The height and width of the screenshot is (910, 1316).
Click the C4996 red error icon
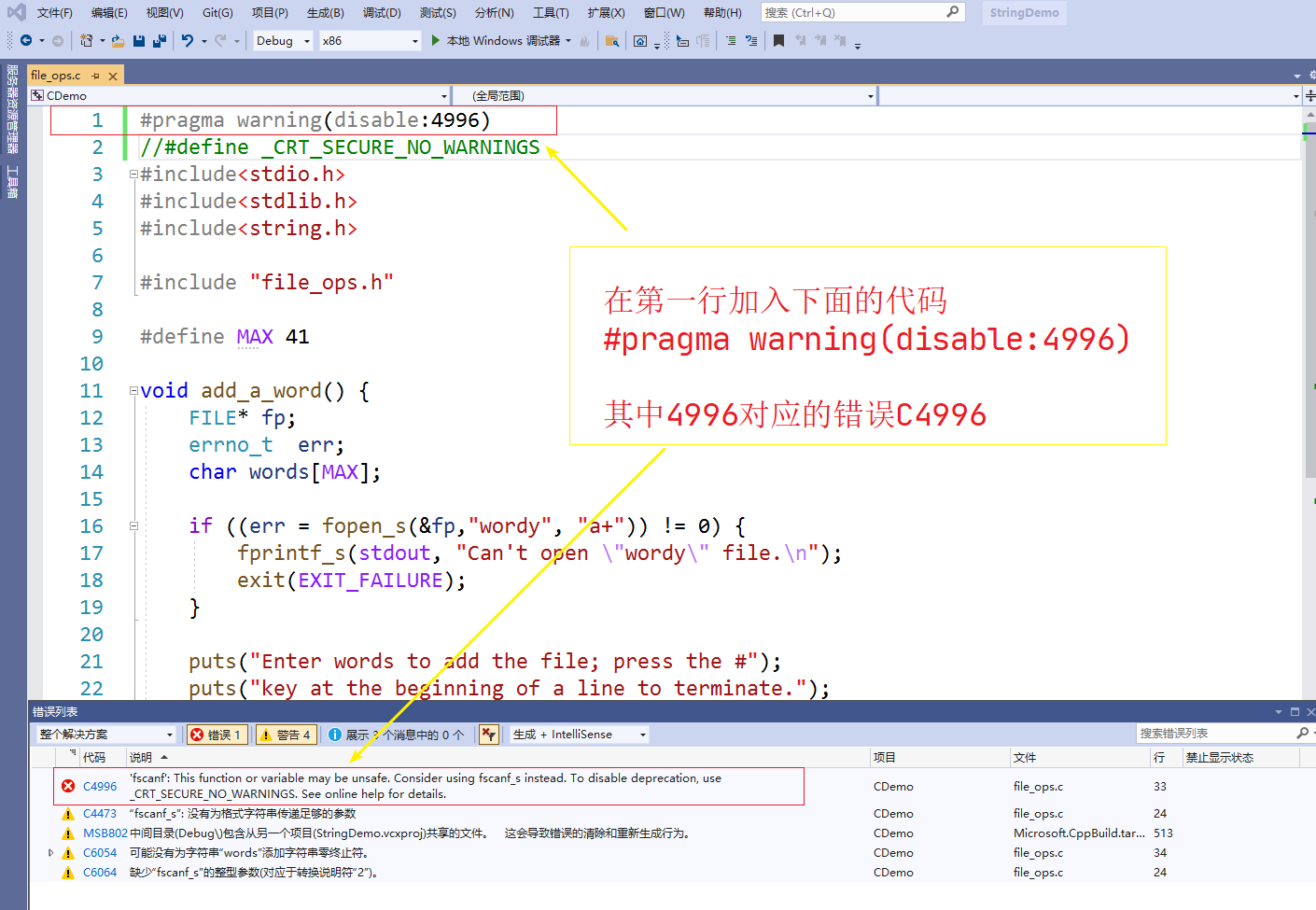click(68, 786)
